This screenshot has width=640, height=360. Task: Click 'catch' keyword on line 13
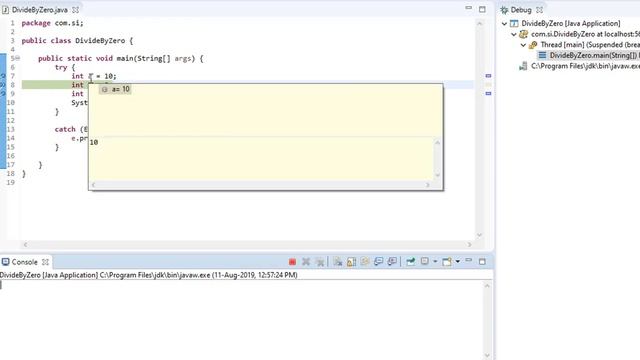pyautogui.click(x=65, y=129)
